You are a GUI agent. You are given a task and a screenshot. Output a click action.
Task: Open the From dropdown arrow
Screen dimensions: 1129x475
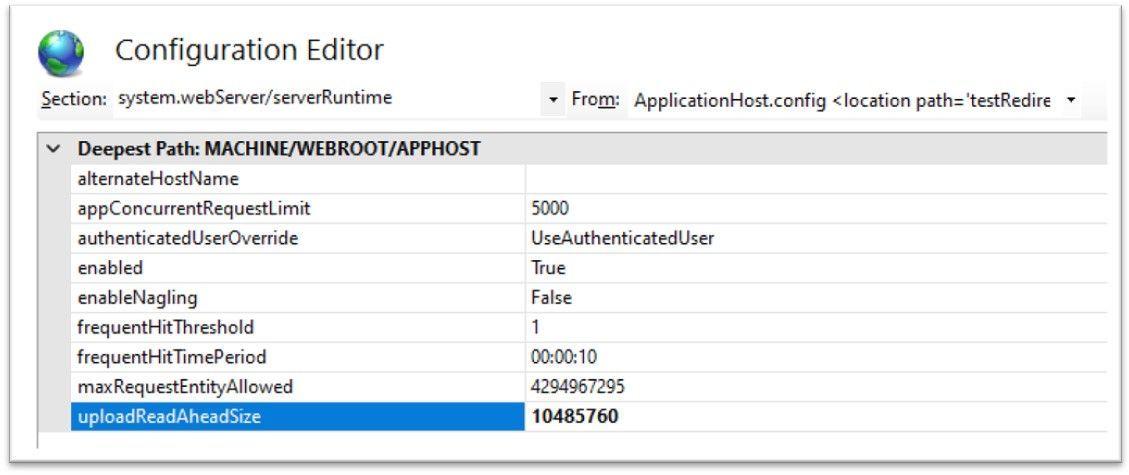coord(1071,100)
